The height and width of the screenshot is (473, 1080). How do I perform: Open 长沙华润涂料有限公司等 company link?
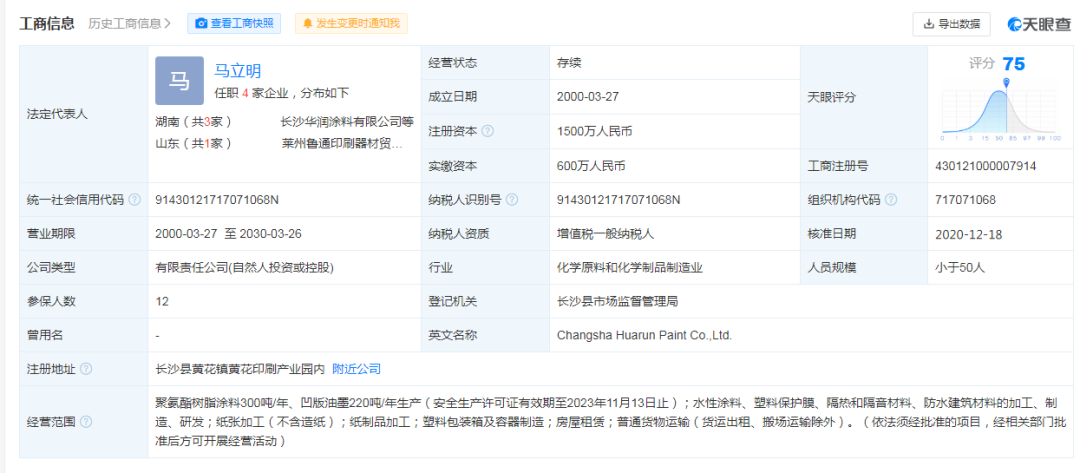point(347,121)
